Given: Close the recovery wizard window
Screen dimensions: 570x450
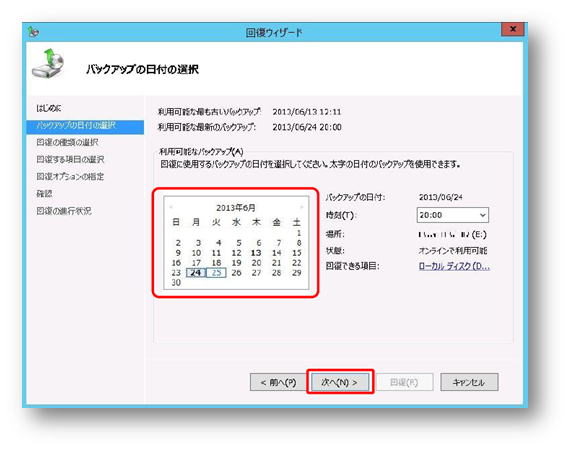Looking at the screenshot, I should pos(513,29).
